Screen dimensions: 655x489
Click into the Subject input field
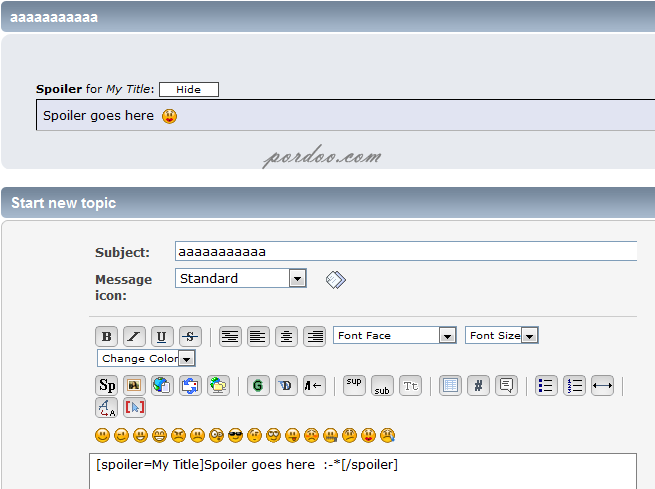coord(406,251)
